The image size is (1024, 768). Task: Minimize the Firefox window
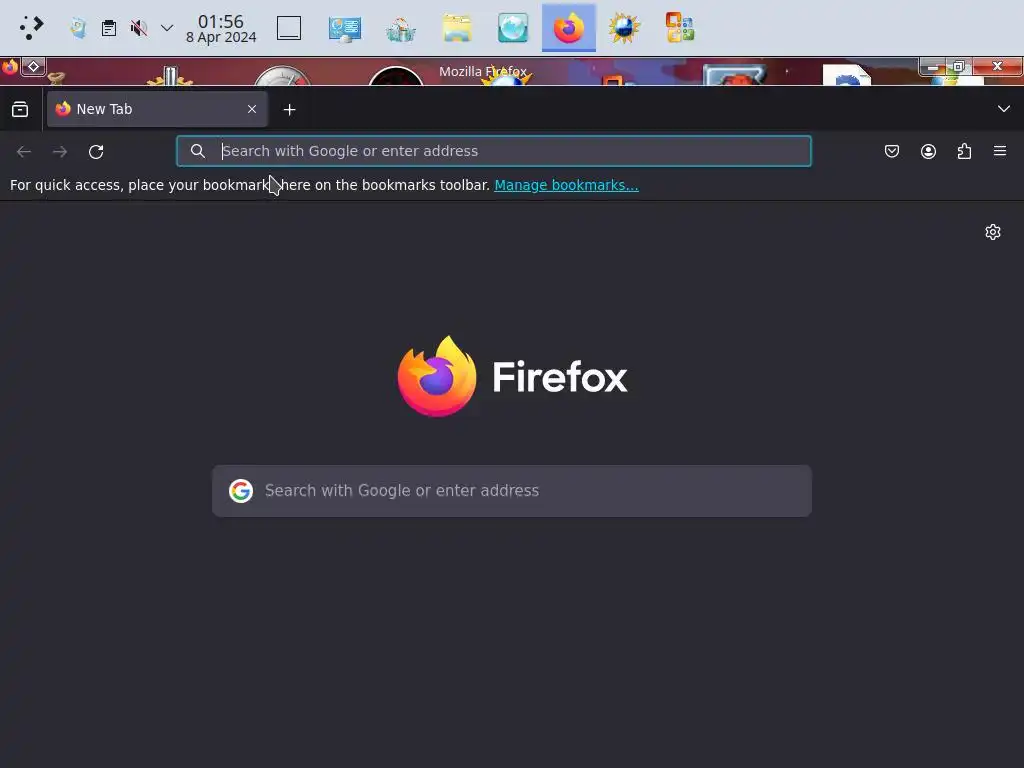(933, 66)
